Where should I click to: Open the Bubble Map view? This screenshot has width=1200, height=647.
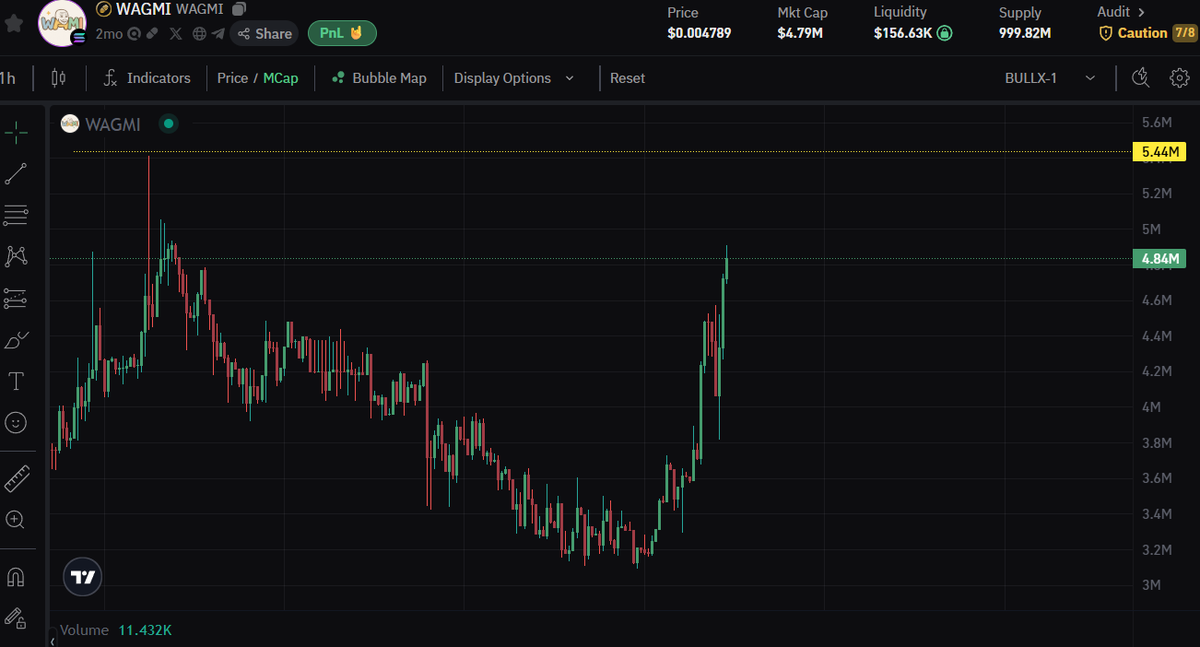(379, 77)
